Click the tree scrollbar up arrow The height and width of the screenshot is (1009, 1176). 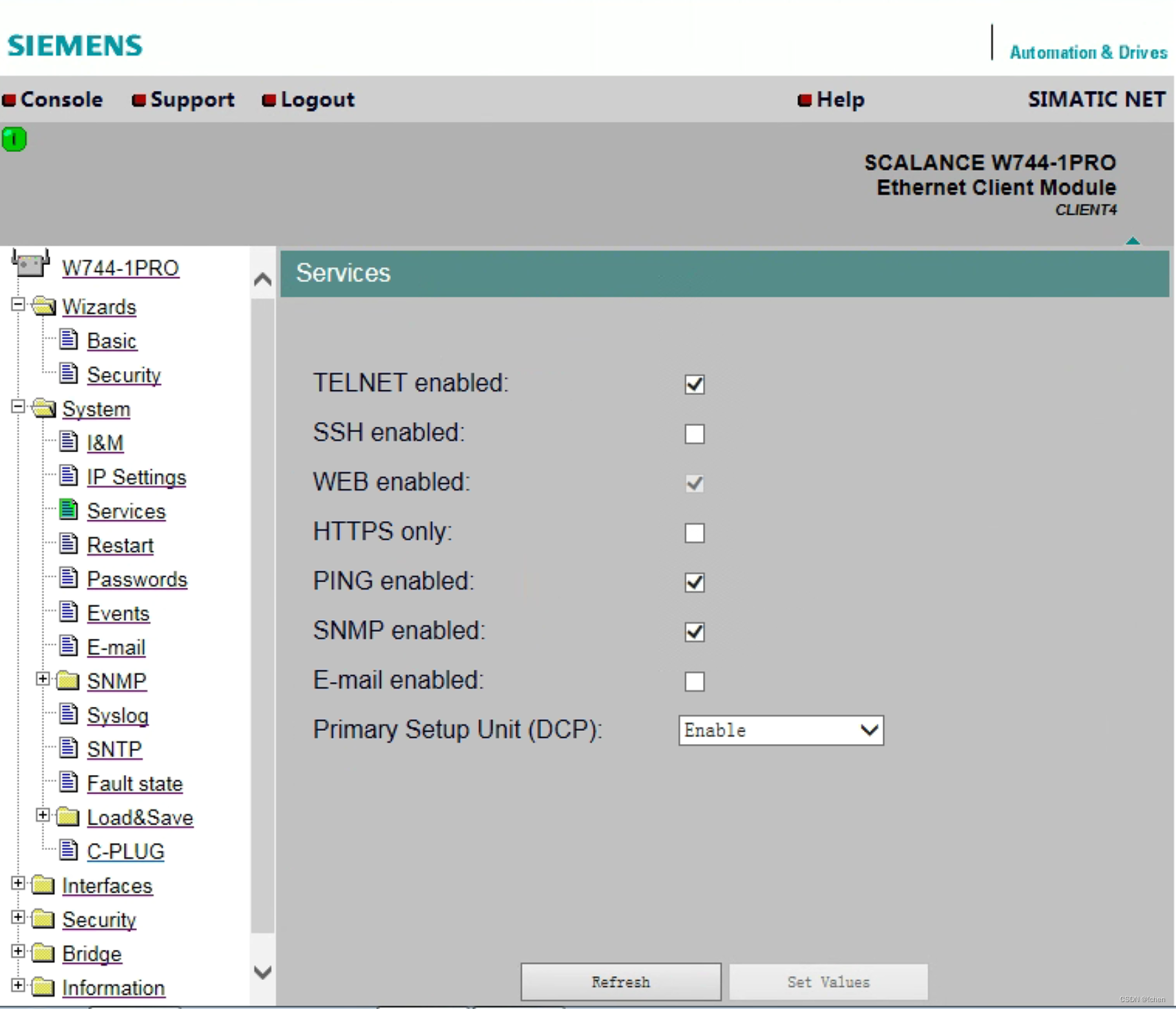pyautogui.click(x=263, y=279)
